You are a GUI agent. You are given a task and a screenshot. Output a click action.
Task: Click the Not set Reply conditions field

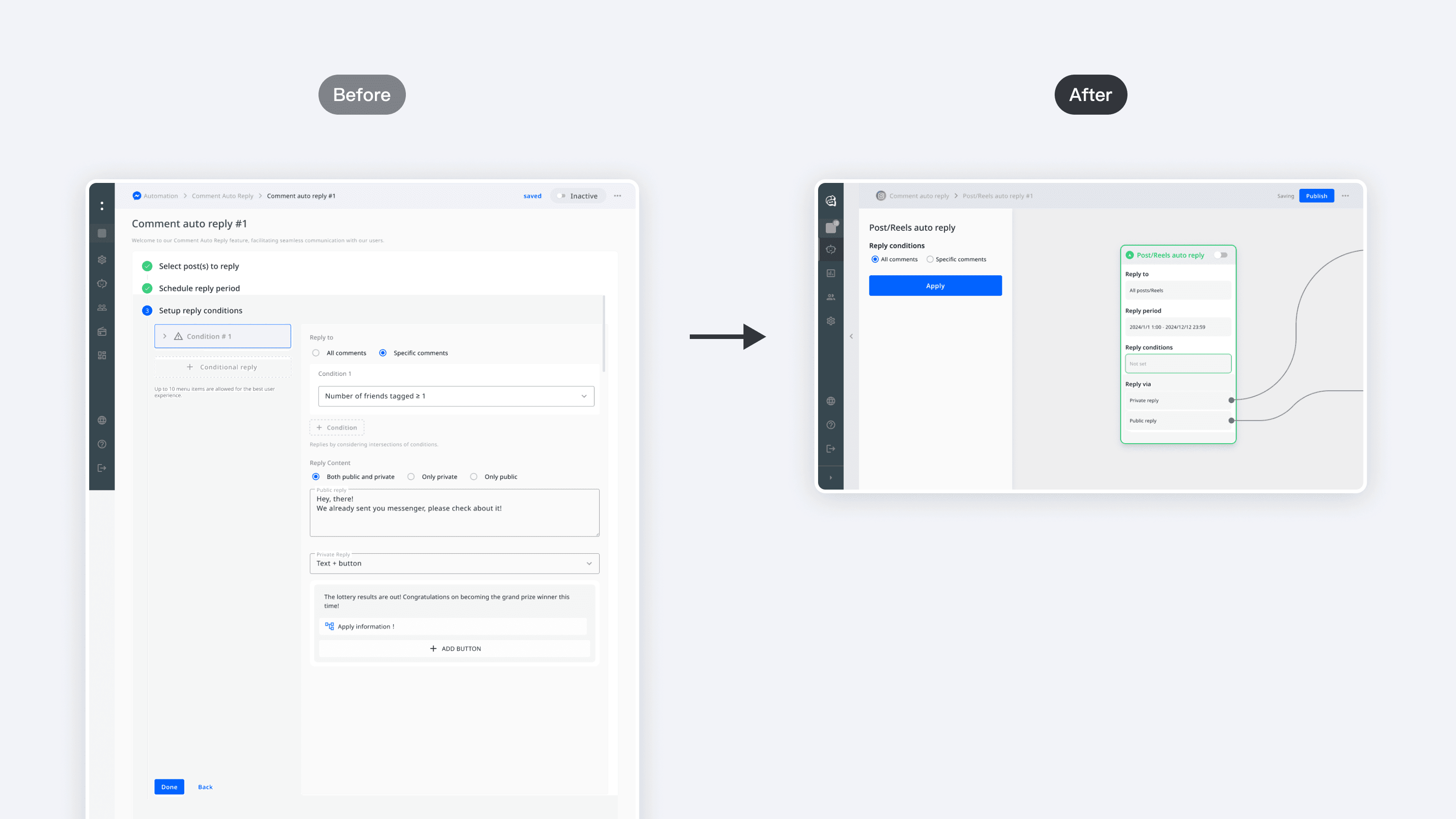pyautogui.click(x=1178, y=364)
